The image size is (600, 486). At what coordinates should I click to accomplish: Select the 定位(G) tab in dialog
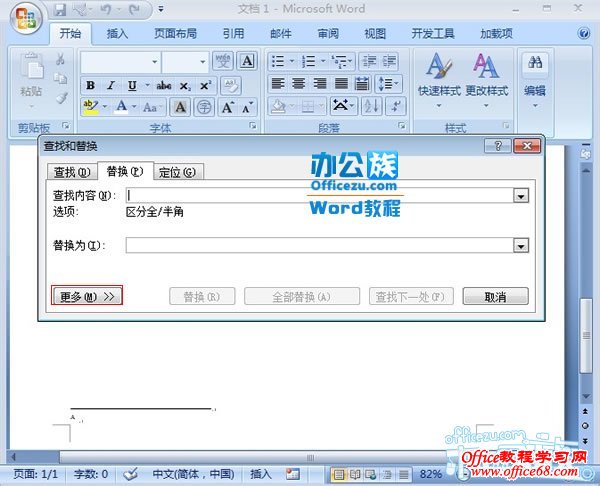pyautogui.click(x=178, y=172)
